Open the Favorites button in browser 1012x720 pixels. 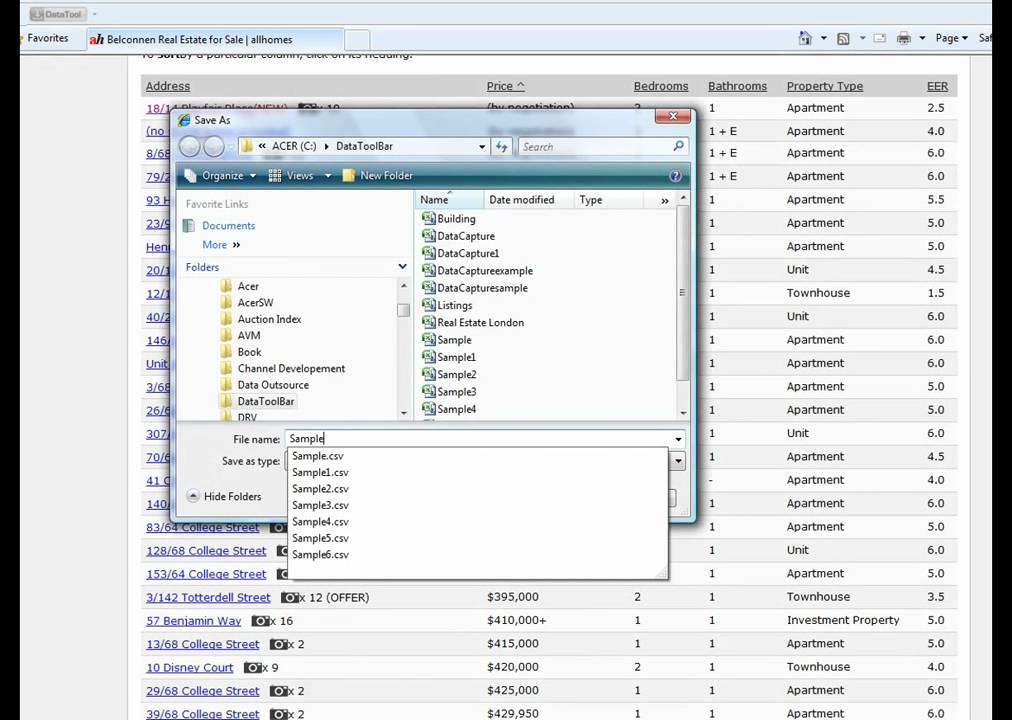click(46, 38)
